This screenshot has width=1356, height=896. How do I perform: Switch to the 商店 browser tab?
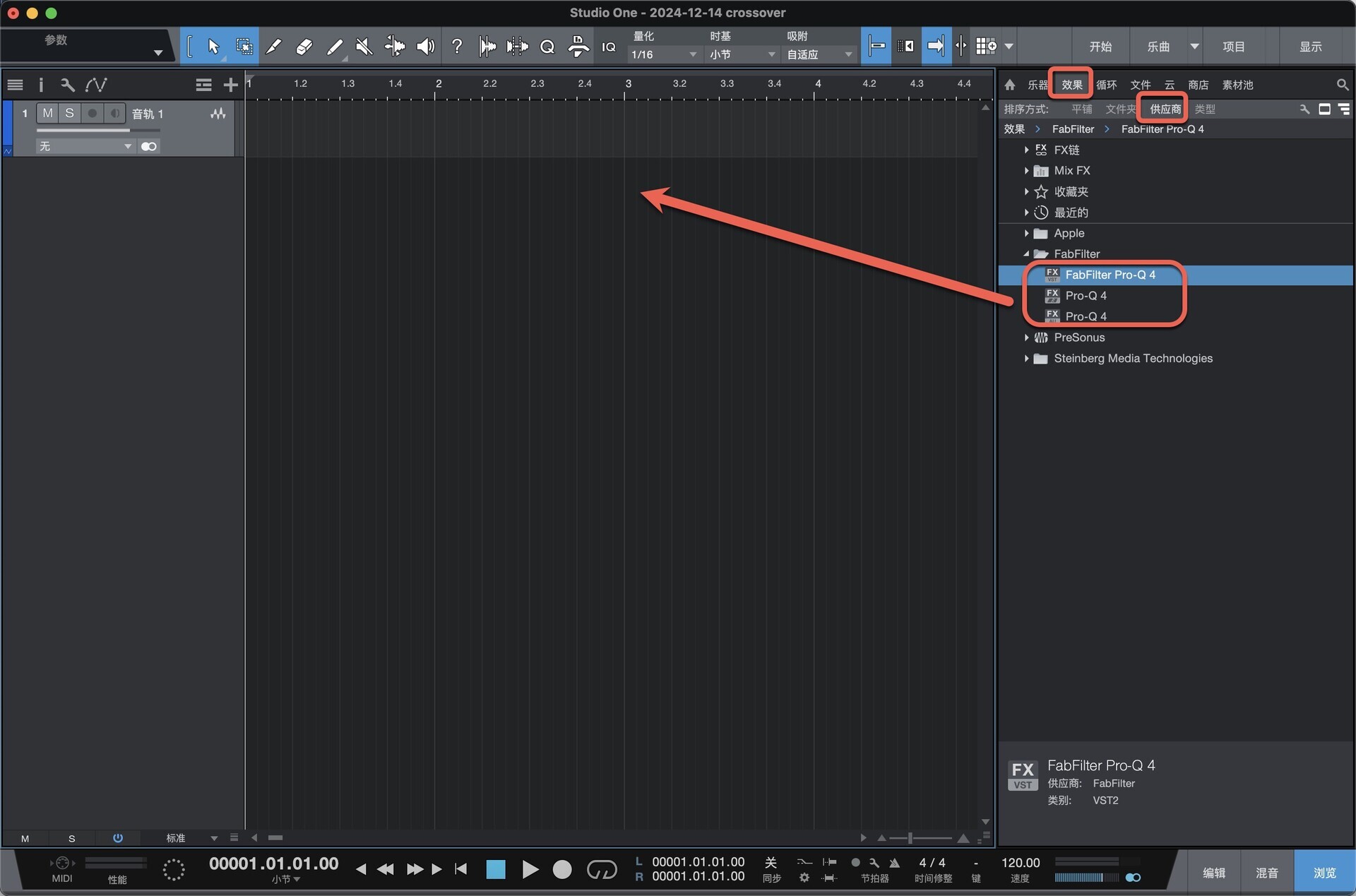1198,85
